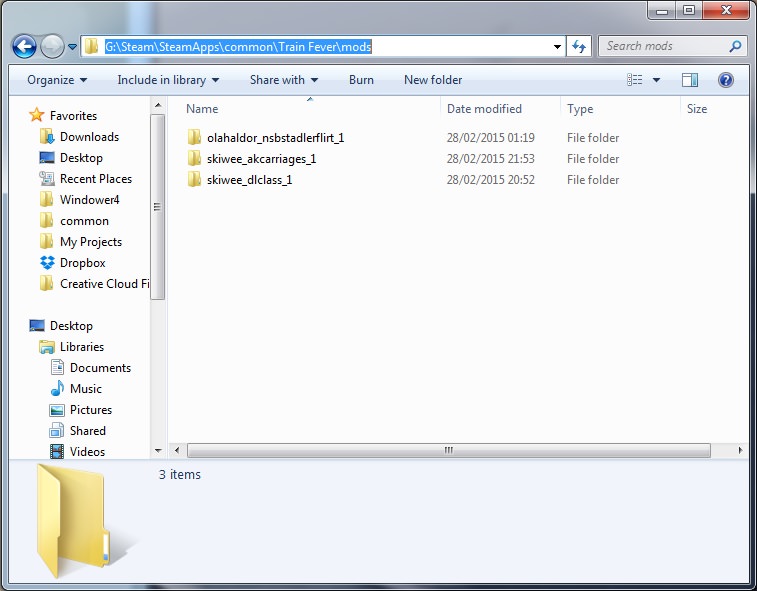
Task: Click the Recent Places icon
Action: click(x=47, y=179)
